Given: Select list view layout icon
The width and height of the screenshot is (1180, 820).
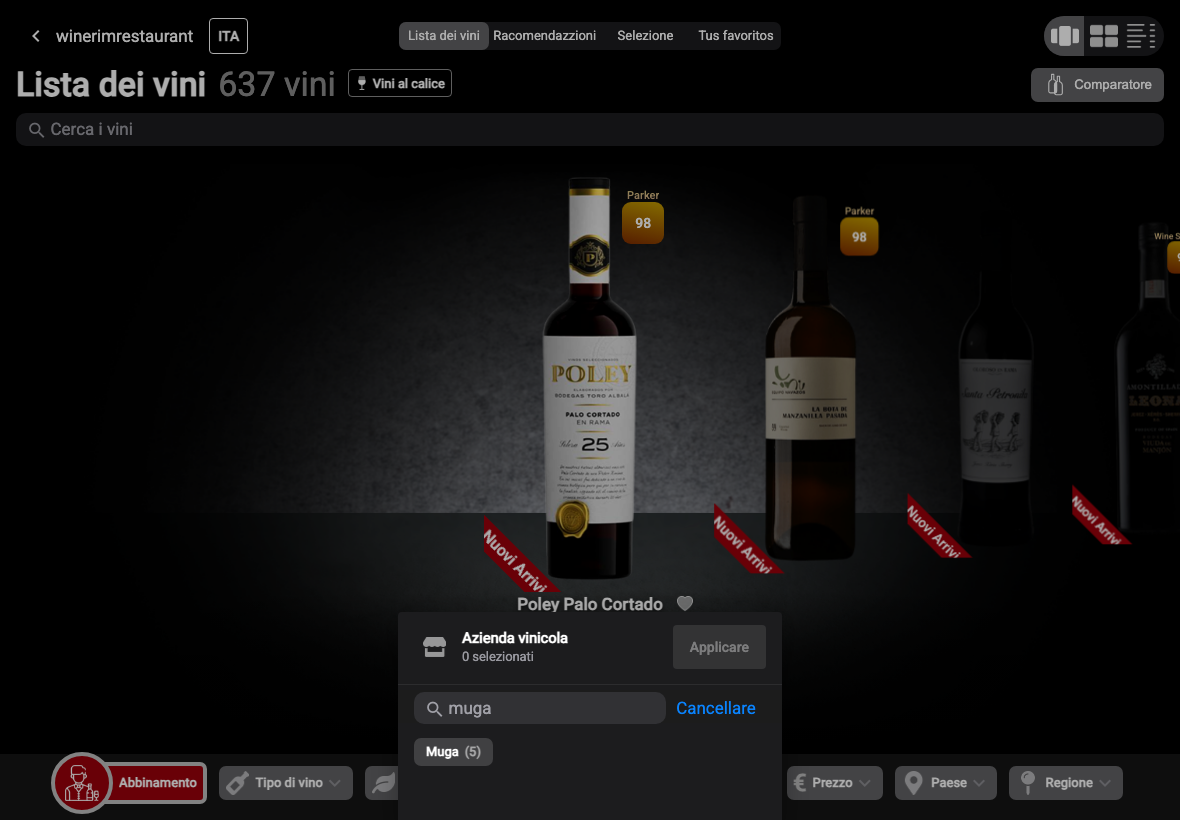Looking at the screenshot, I should click(1140, 35).
